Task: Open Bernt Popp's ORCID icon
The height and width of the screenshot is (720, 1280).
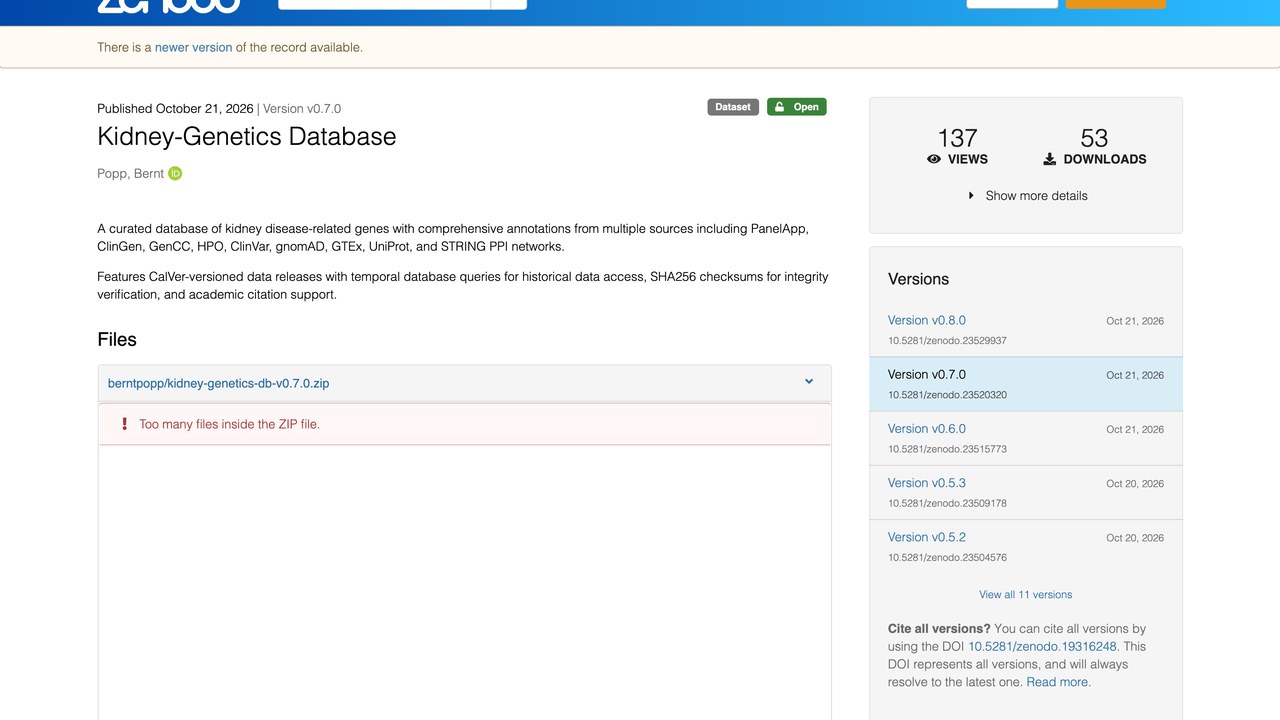Action: pos(175,173)
